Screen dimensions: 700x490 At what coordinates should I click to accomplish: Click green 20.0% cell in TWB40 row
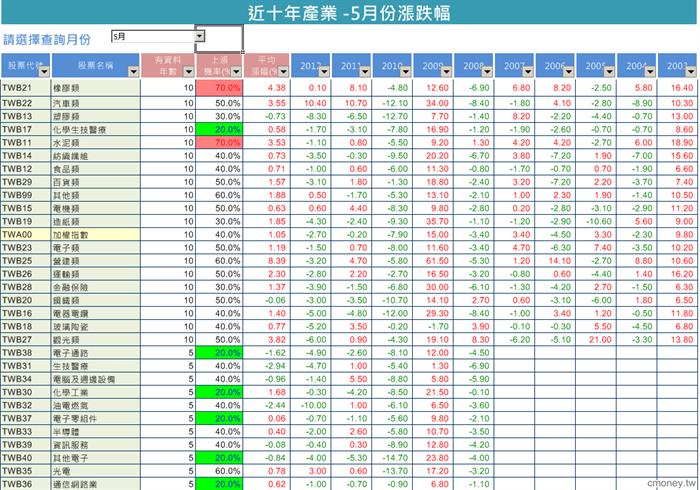[219, 457]
